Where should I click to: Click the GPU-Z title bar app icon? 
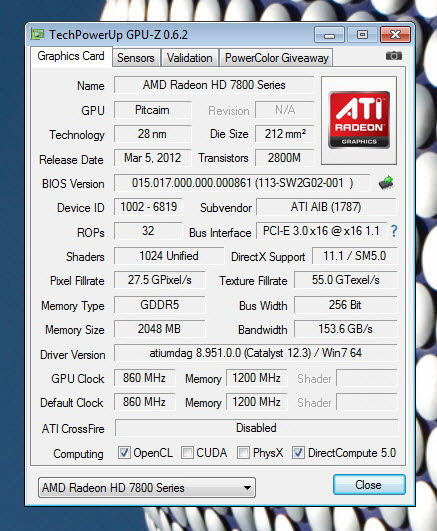tap(37, 34)
